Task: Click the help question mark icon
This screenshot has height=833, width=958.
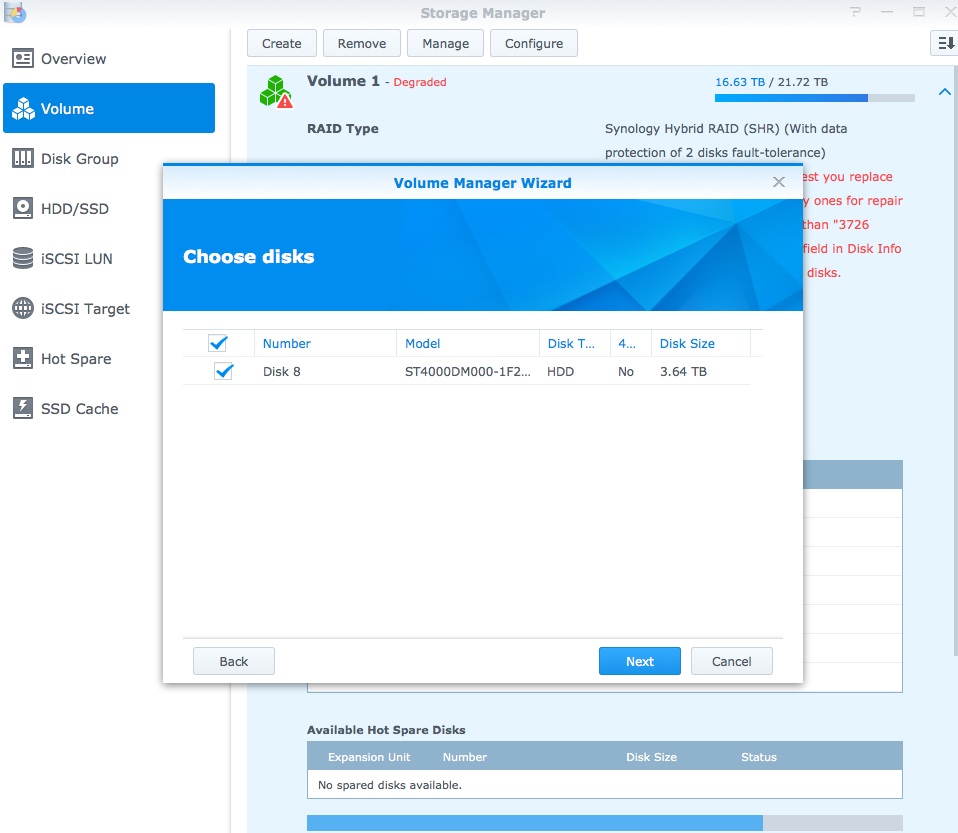Action: click(855, 12)
